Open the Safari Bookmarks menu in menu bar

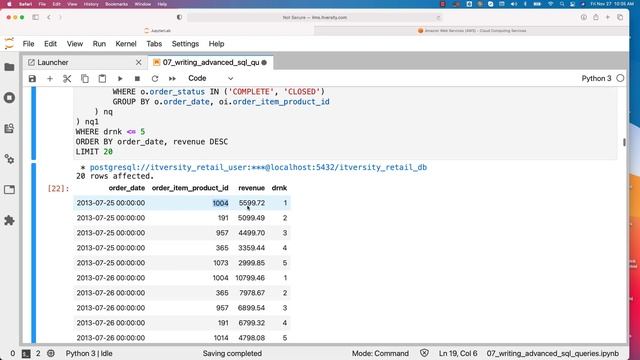pos(116,4)
